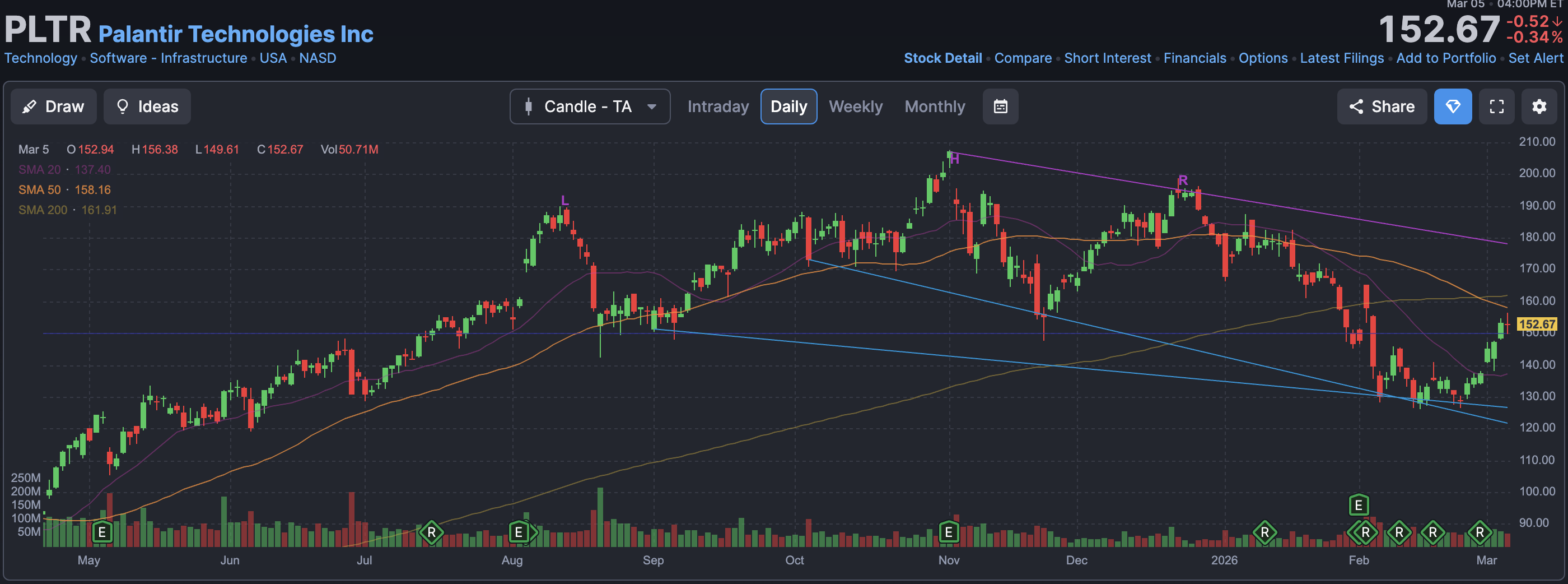1568x584 pixels.
Task: Open the Draw tool
Action: coord(54,106)
